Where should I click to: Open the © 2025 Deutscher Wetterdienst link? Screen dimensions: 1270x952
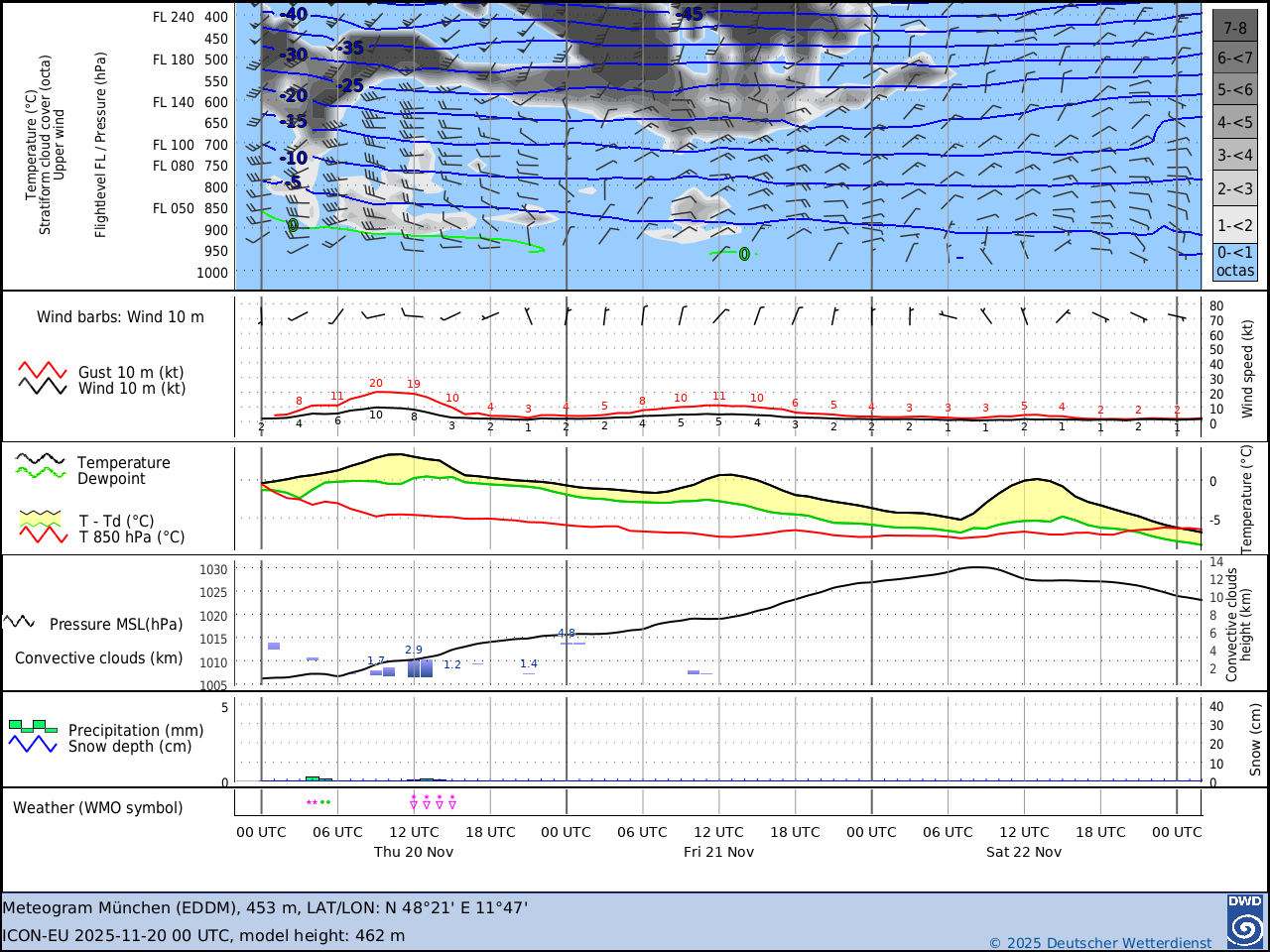click(x=1100, y=943)
